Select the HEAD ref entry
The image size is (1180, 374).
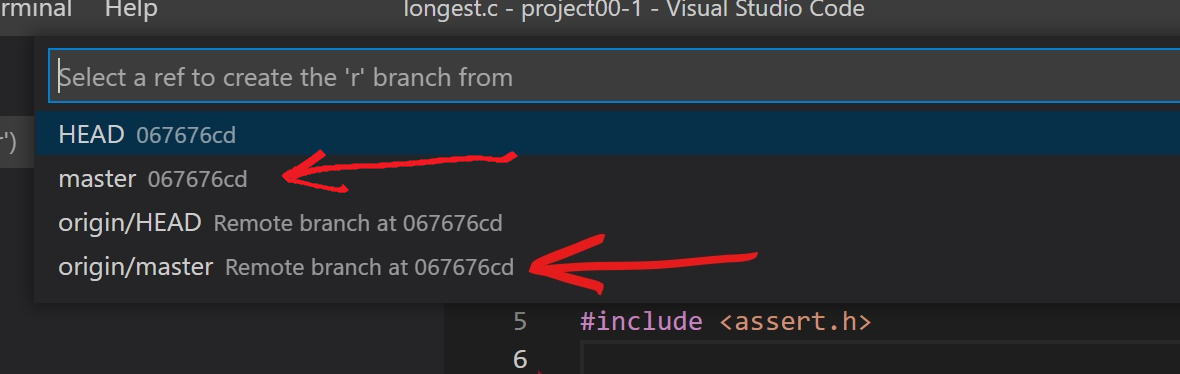pos(607,135)
